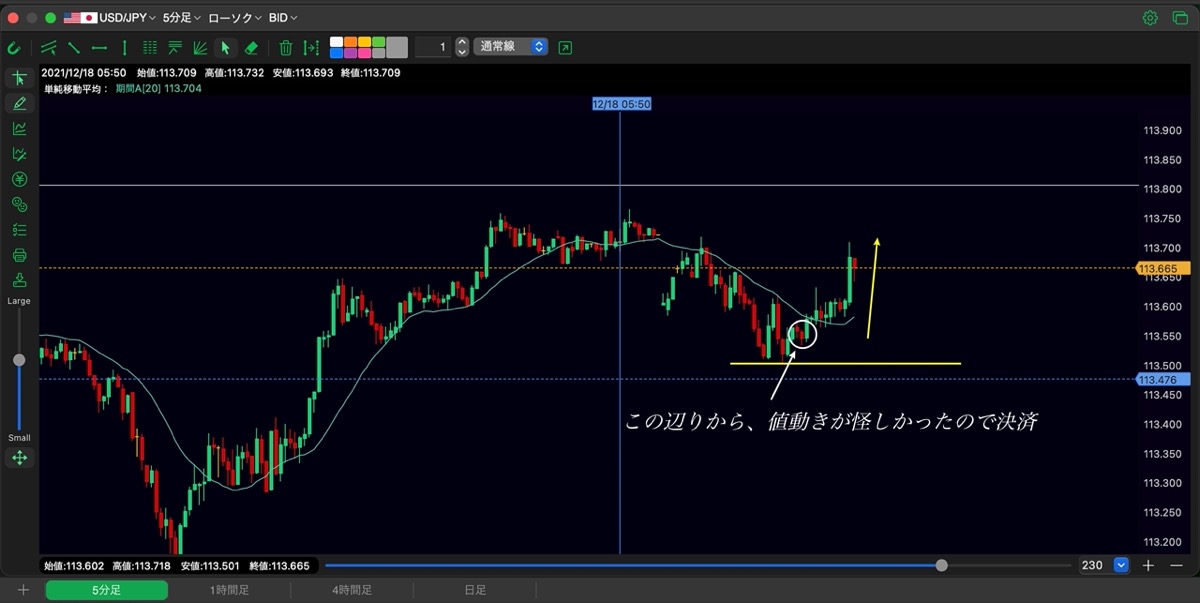This screenshot has width=1200, height=603.
Task: Click the yen currency icon in the sidebar
Action: 19,179
